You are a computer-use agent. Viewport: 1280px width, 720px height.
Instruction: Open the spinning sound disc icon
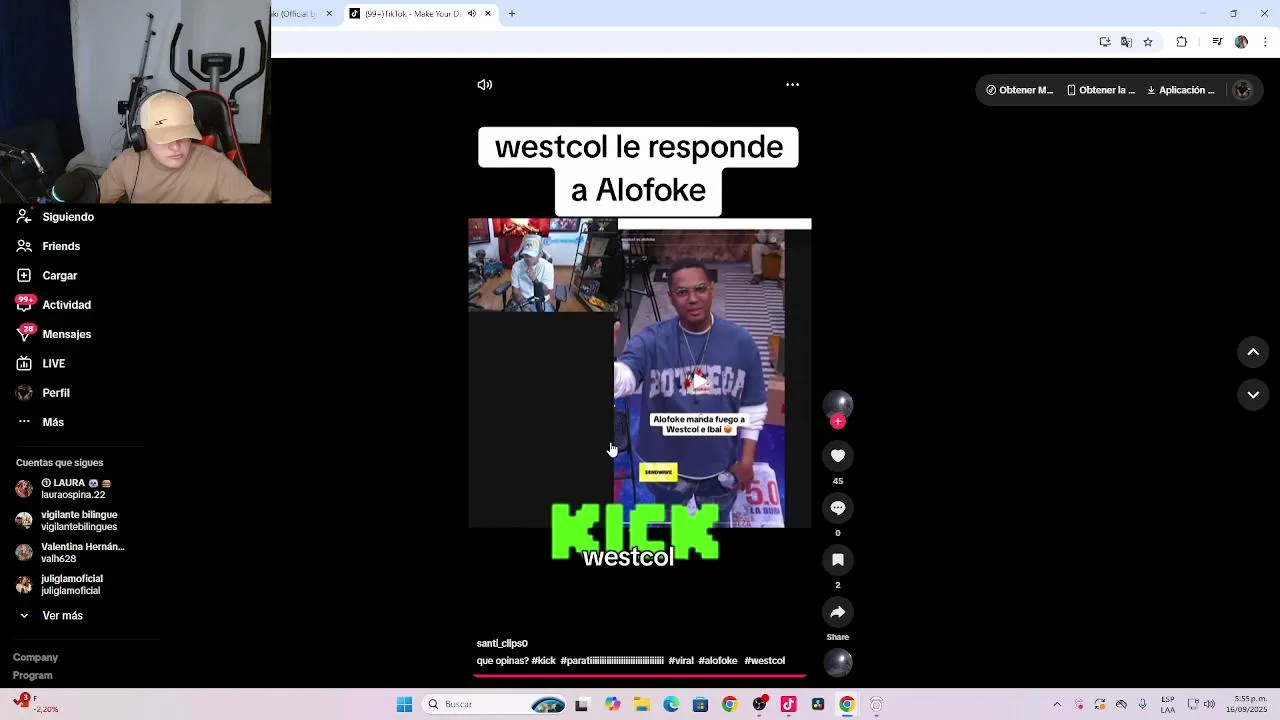(x=838, y=662)
